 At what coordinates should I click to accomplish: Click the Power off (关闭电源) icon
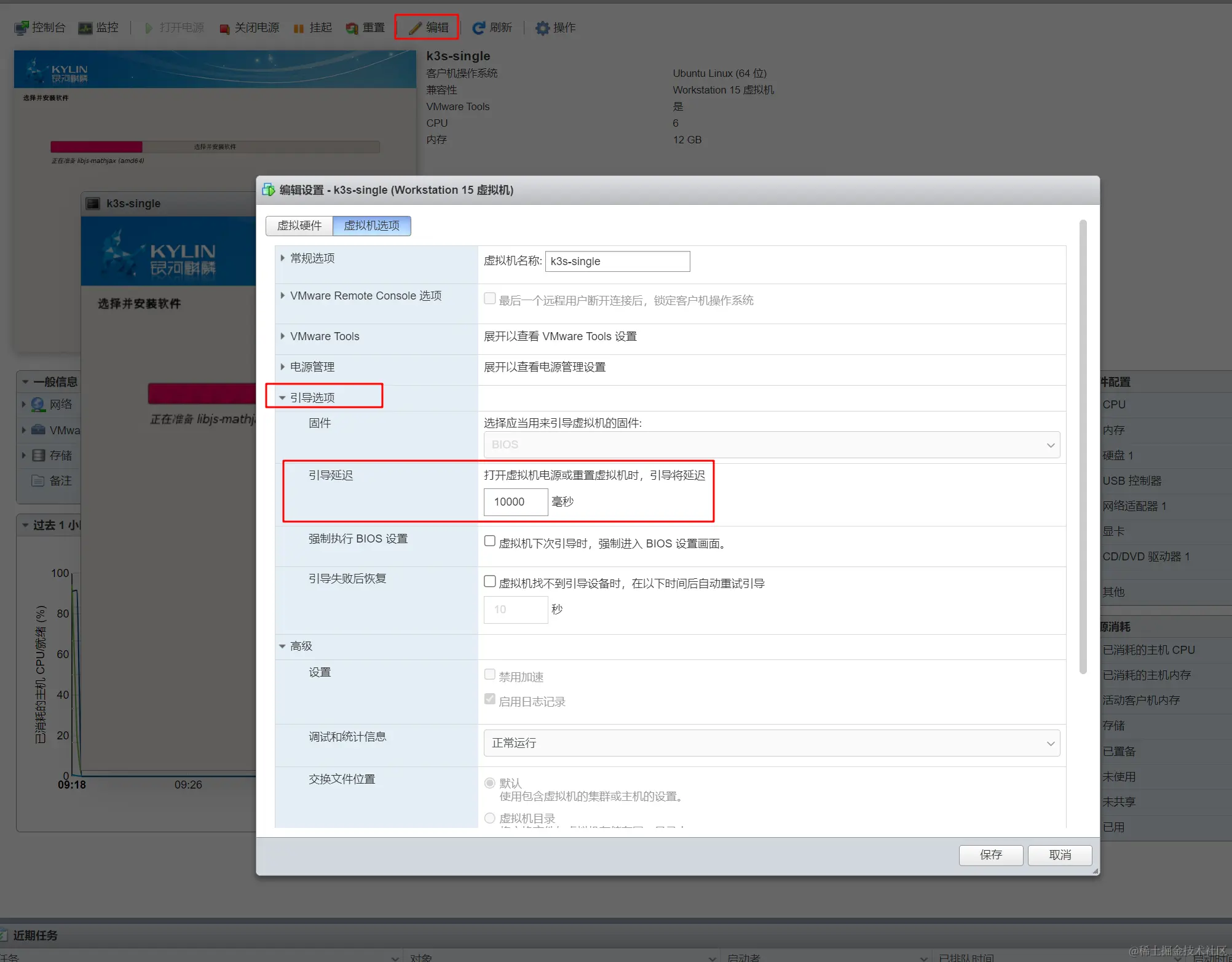225,28
